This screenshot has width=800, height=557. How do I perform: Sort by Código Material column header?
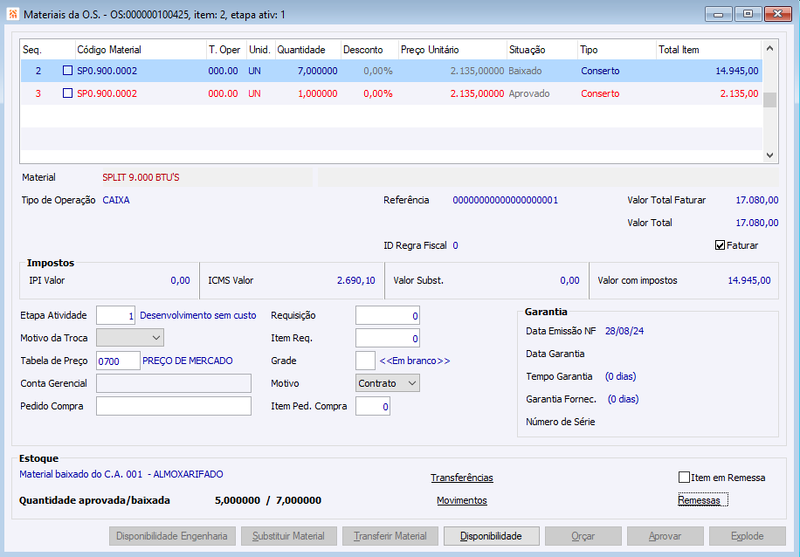click(x=141, y=49)
